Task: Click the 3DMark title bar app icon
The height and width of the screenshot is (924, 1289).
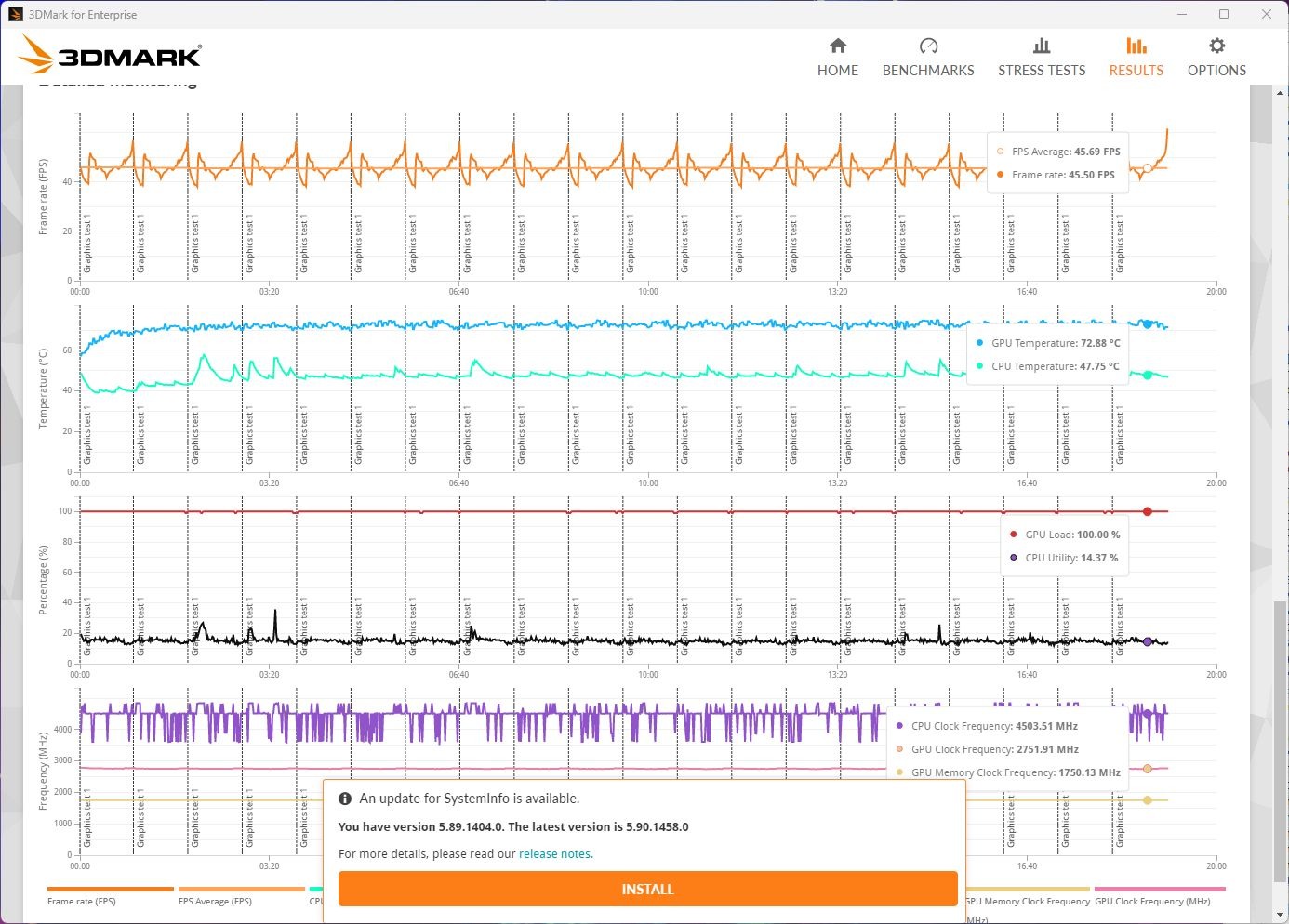Action: [15, 14]
